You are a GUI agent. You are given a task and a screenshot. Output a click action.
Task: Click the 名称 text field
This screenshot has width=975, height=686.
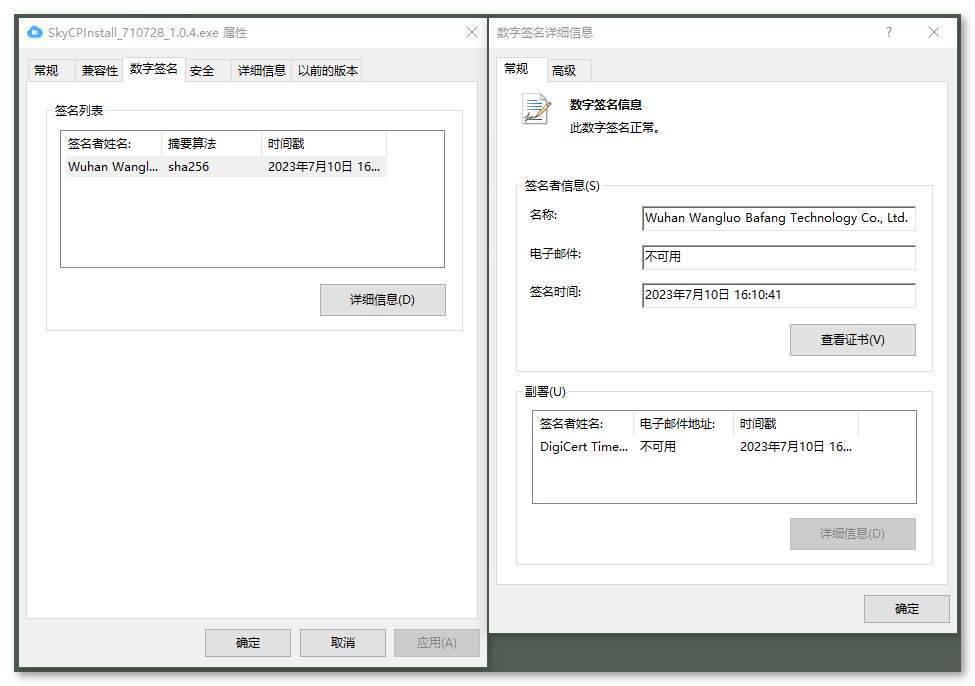tap(778, 218)
